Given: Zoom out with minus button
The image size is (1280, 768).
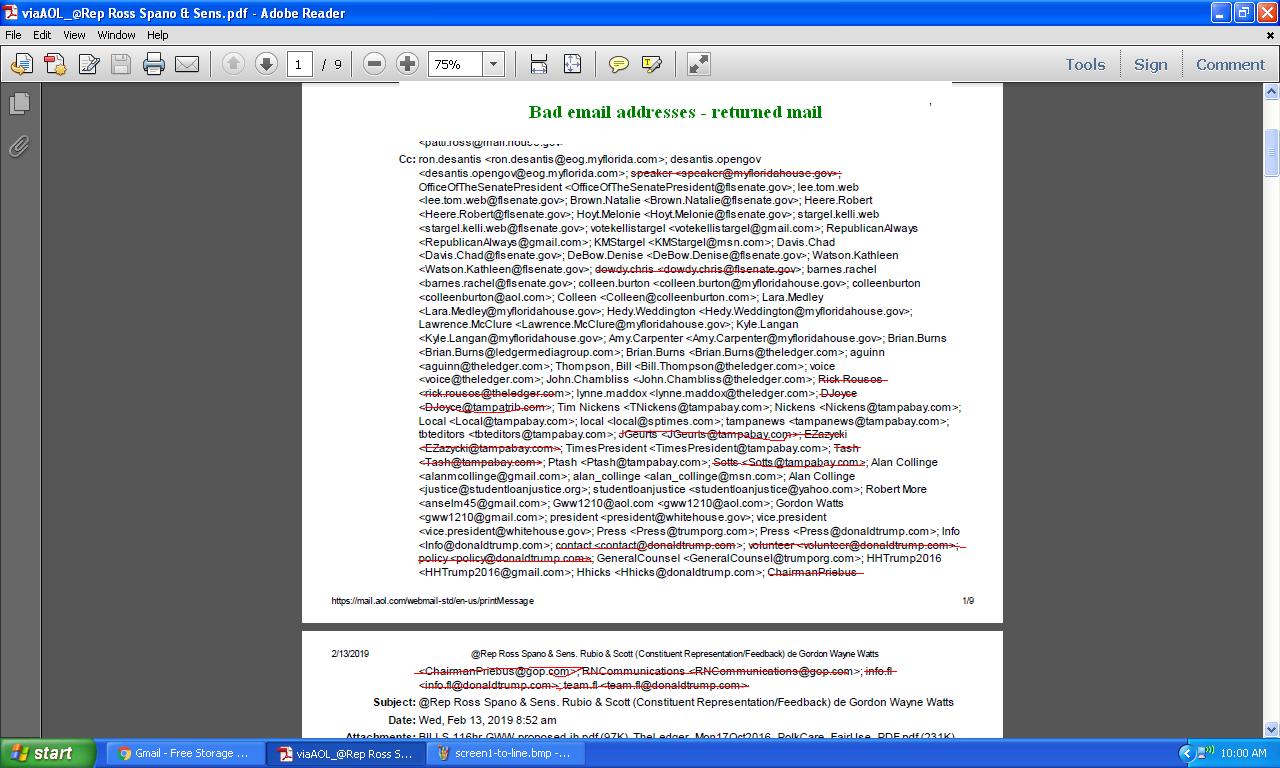Looking at the screenshot, I should click(x=374, y=64).
